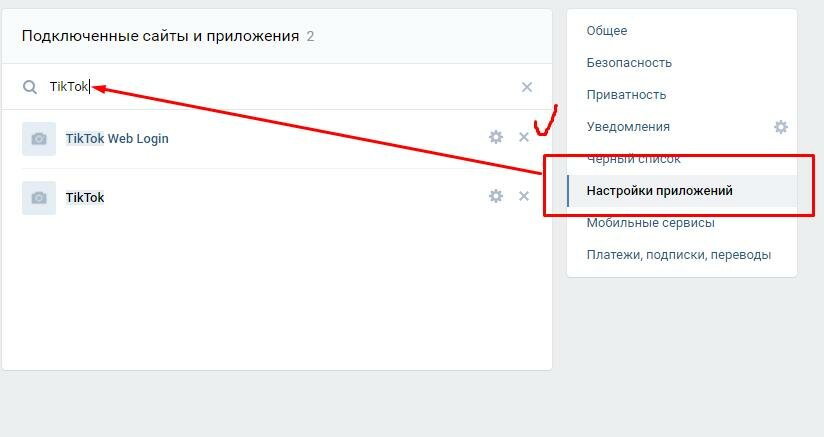This screenshot has width=824, height=437.
Task: Click the search magnifier icon
Action: pos(30,87)
